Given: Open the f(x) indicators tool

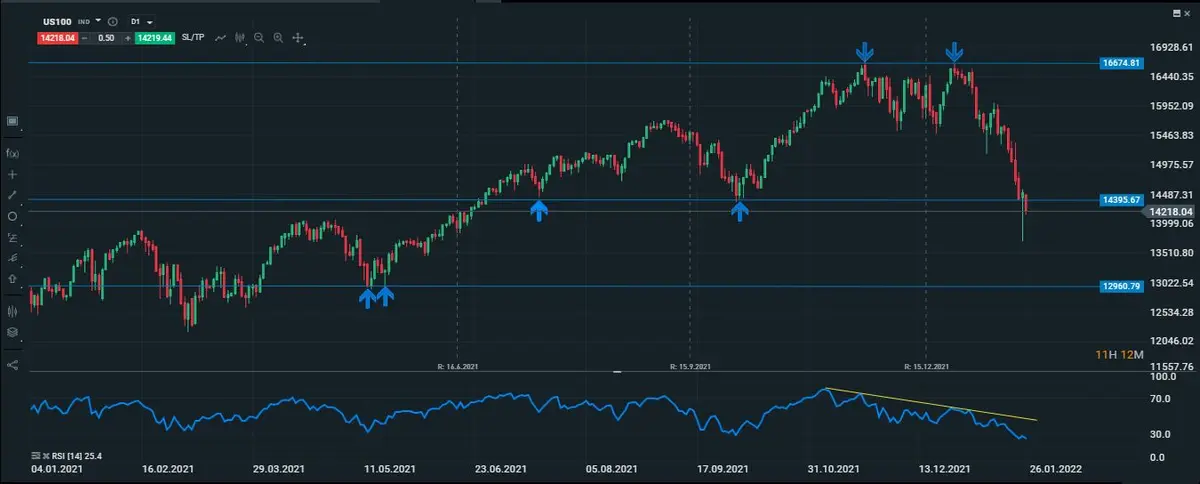Looking at the screenshot, I should (13, 153).
